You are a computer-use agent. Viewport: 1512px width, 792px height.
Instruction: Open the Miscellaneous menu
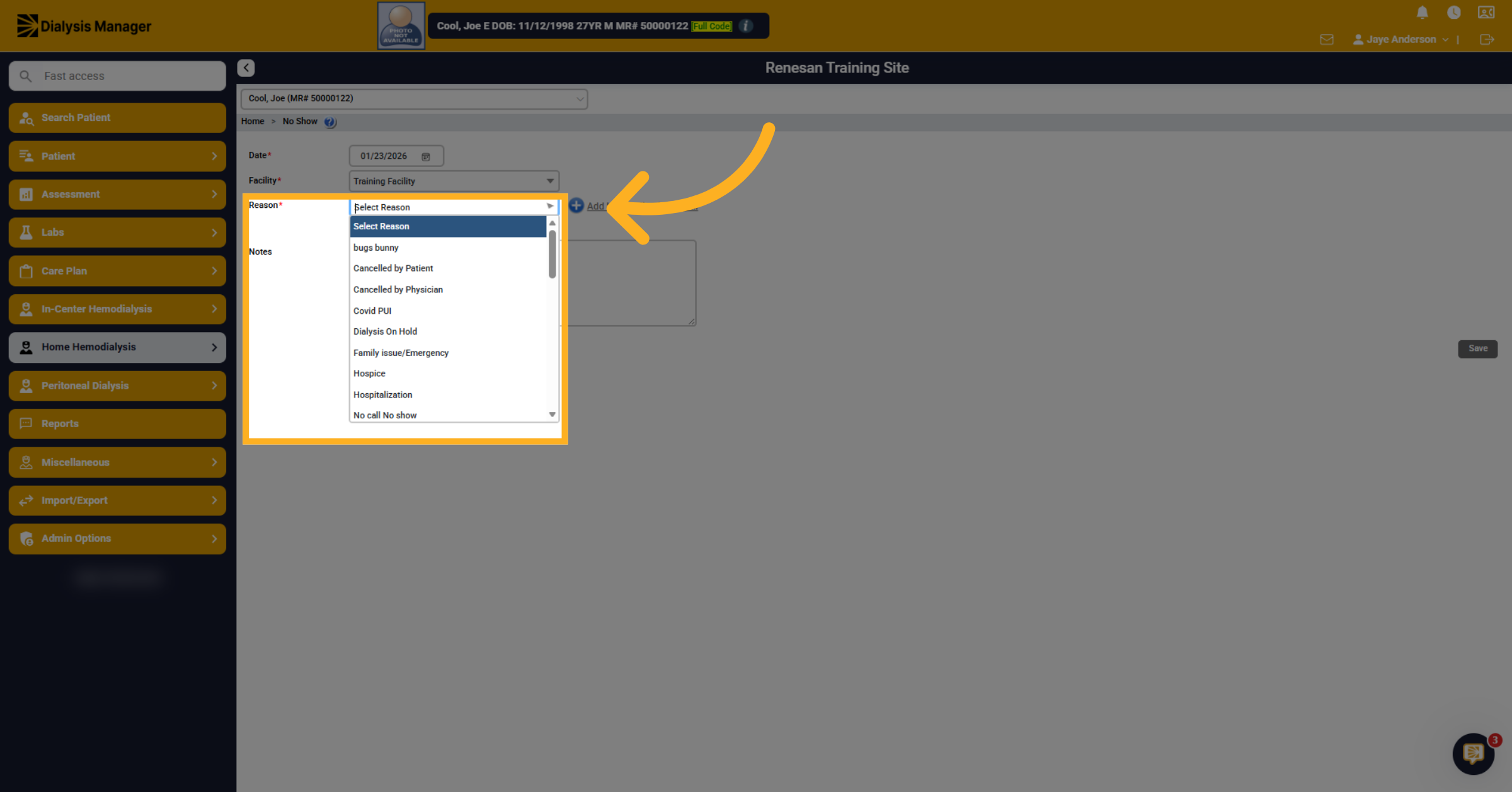117,462
